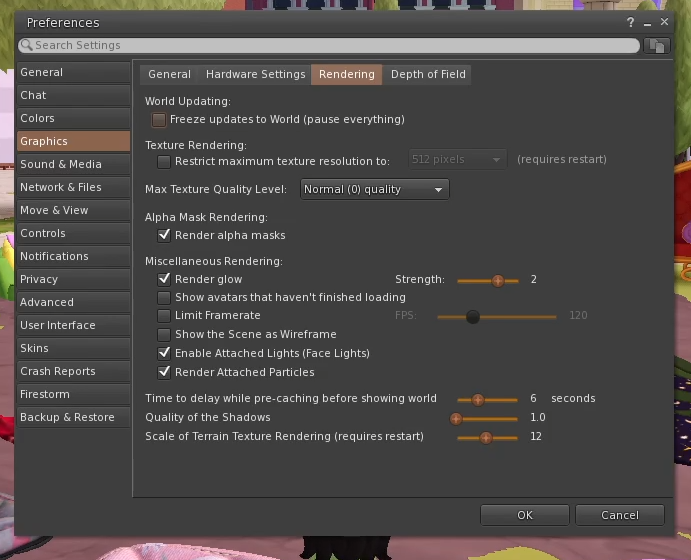Screen dimensions: 691x560
Task: Open Preferences help question mark
Action: pos(631,22)
